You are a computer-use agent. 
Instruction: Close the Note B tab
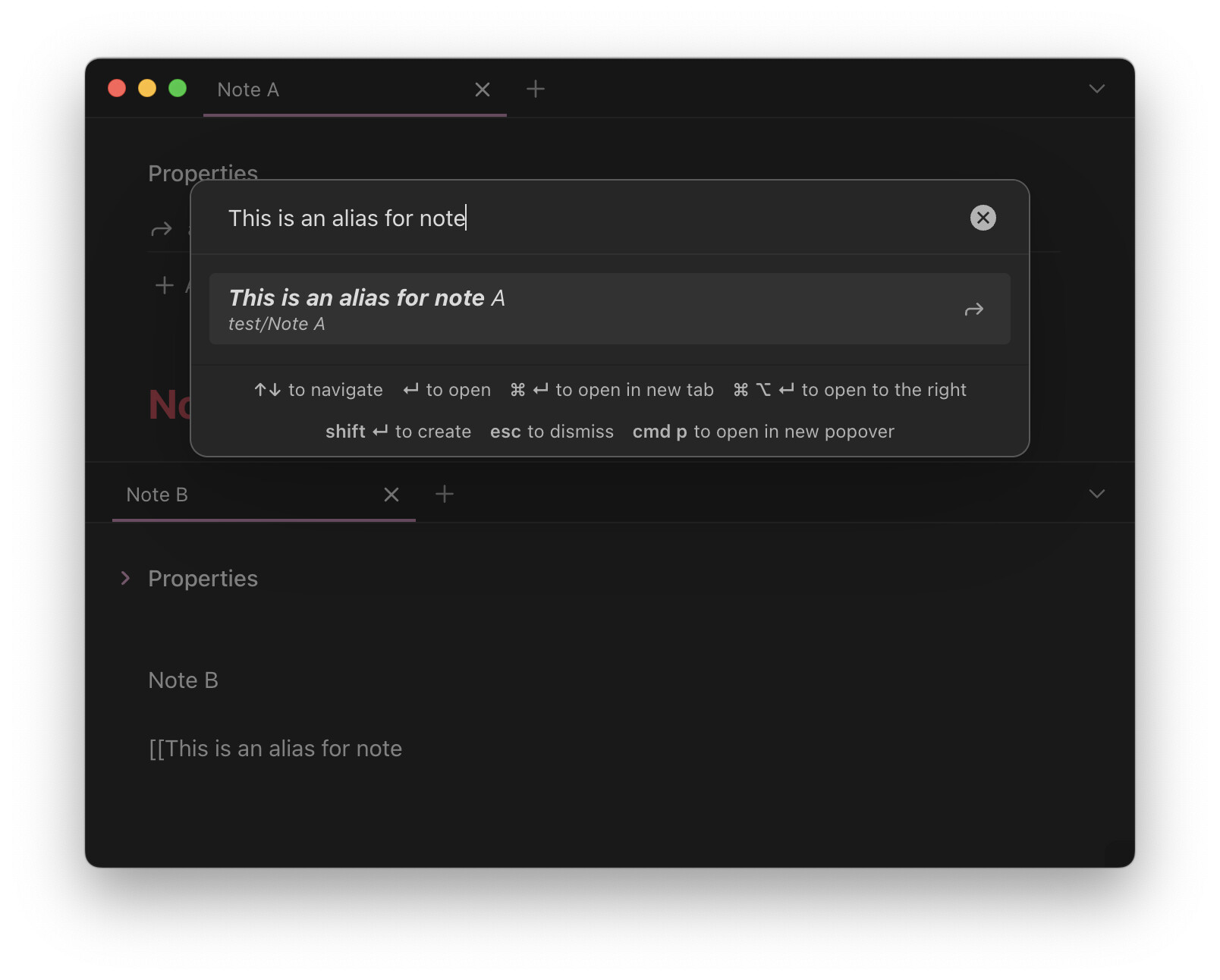tap(391, 495)
